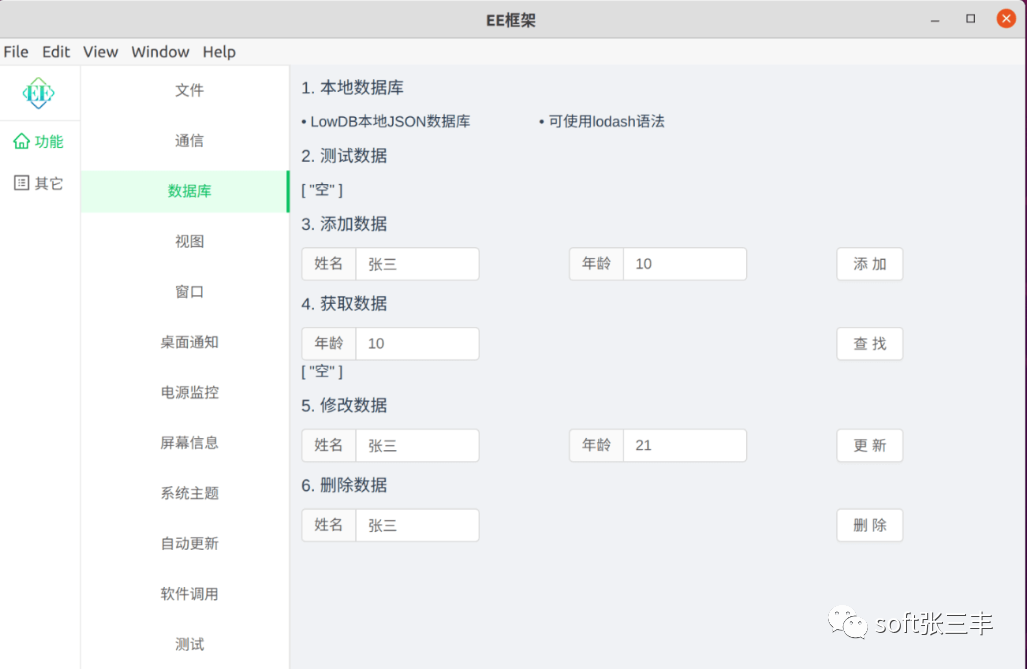Select the 系统主题 sidebar item
Screen dimensions: 1027x669
[189, 493]
